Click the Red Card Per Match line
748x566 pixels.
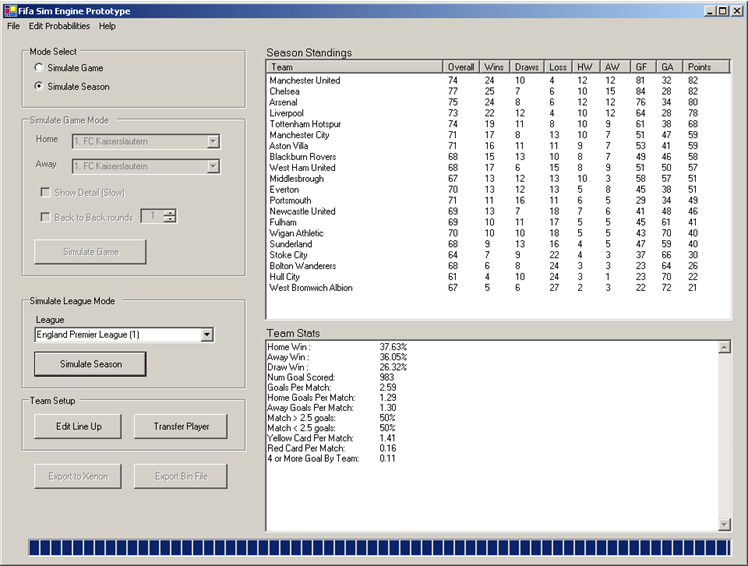[x=332, y=448]
